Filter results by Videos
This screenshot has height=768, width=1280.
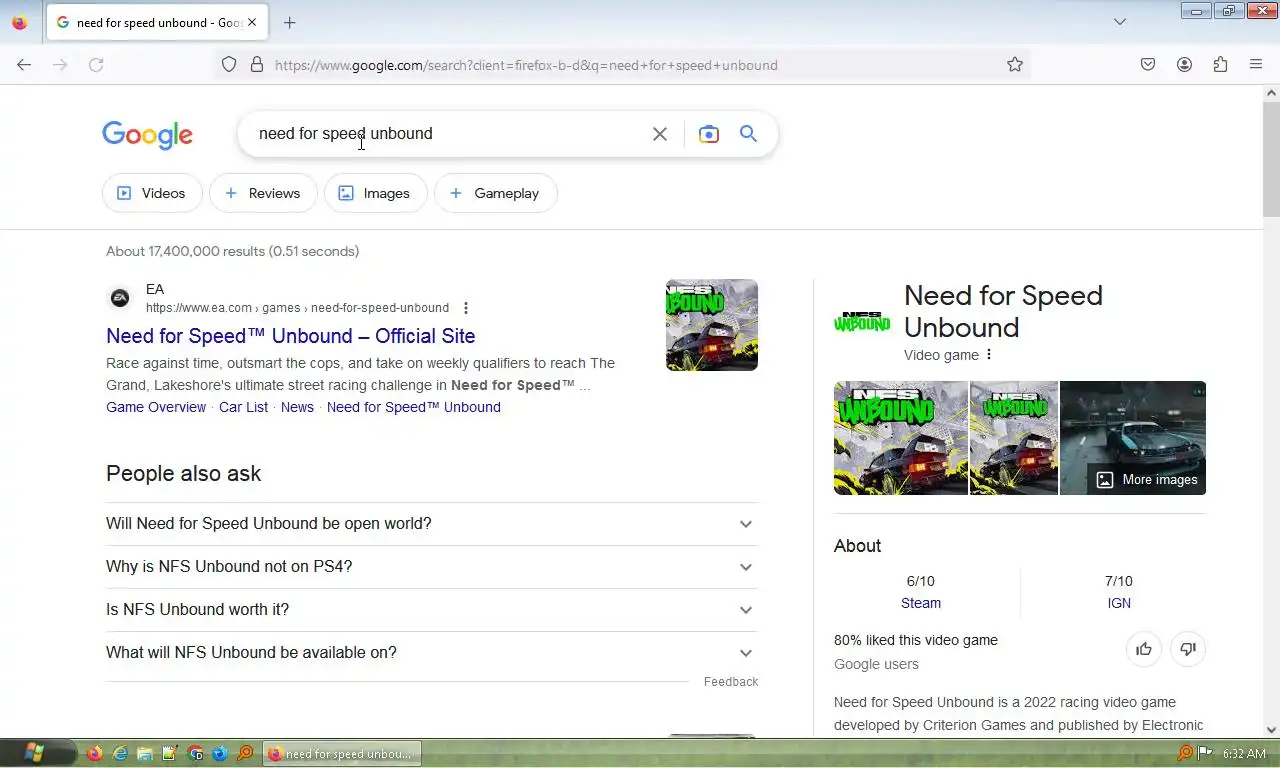click(x=152, y=193)
